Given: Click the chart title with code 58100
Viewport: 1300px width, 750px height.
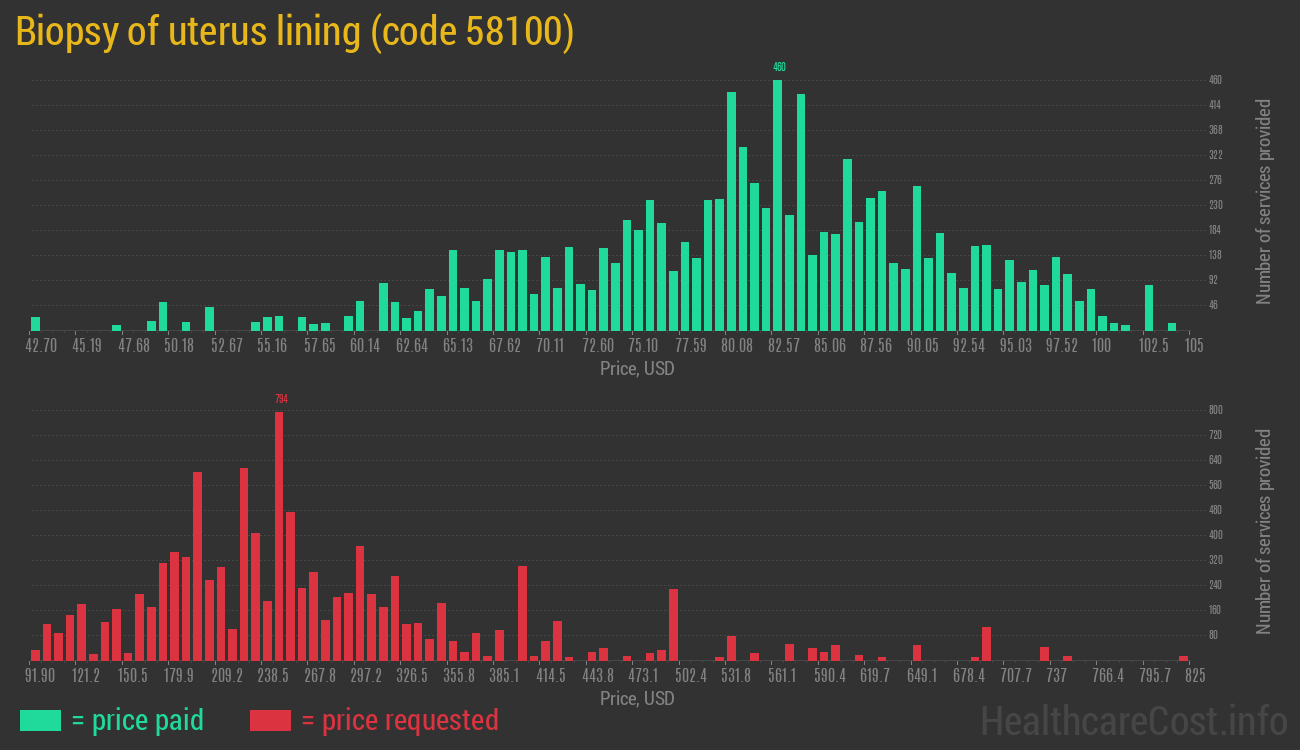Looking at the screenshot, I should click(x=295, y=32).
